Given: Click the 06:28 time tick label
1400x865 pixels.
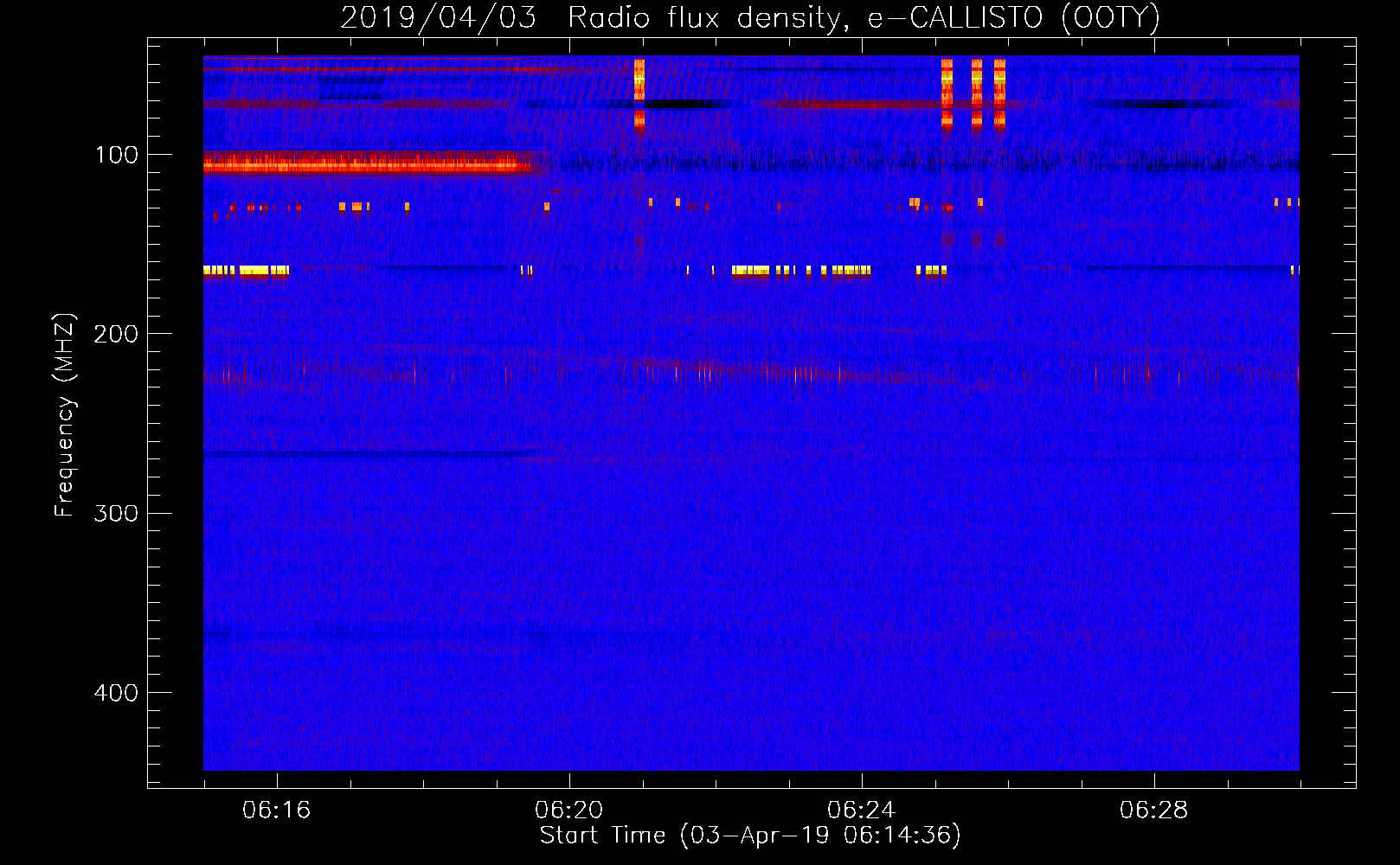Looking at the screenshot, I should point(1153,811).
